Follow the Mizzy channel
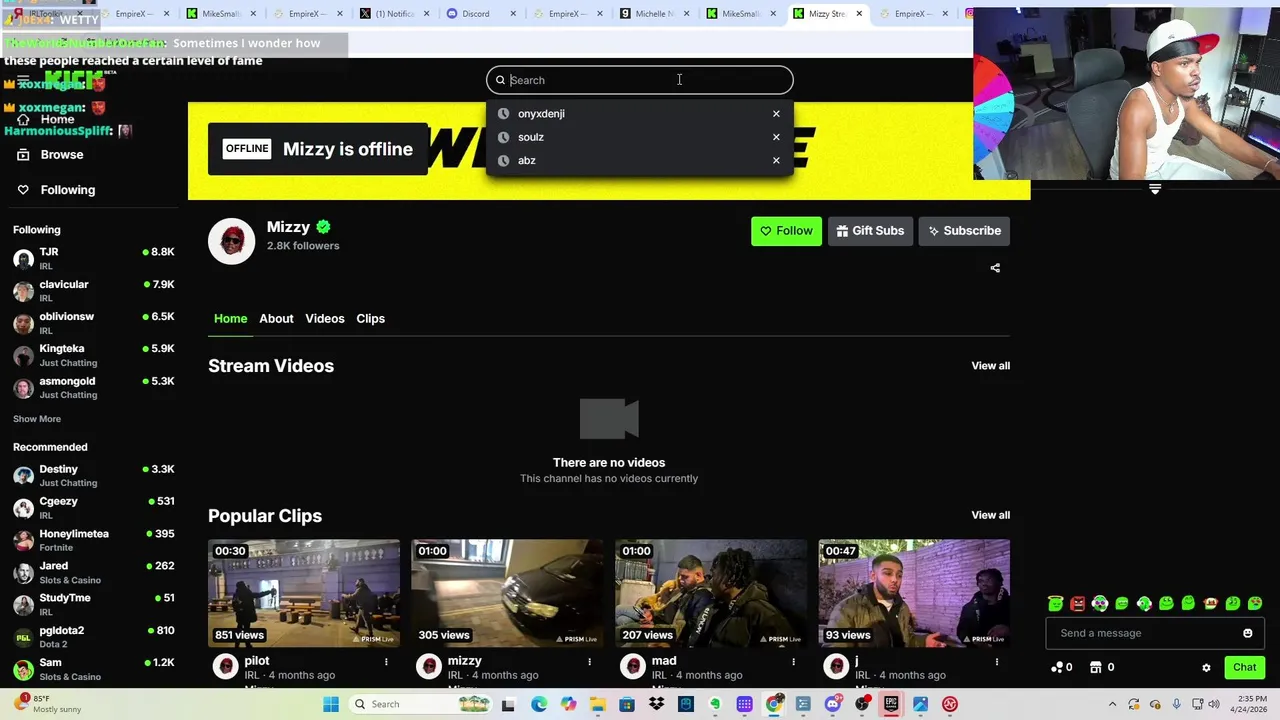 [786, 231]
